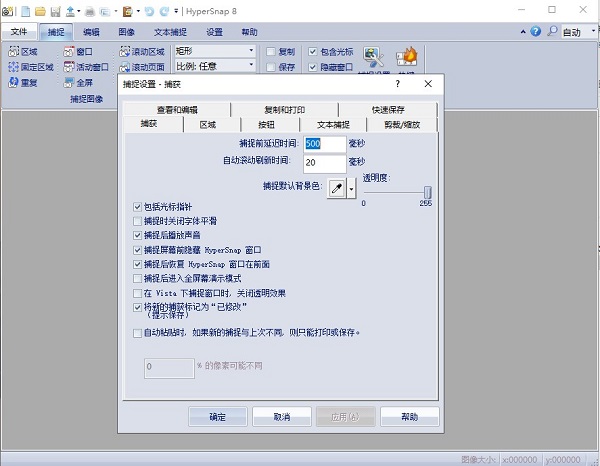Open the 帮助 ribbon tab
Viewport: 600px width, 466px height.
click(249, 32)
